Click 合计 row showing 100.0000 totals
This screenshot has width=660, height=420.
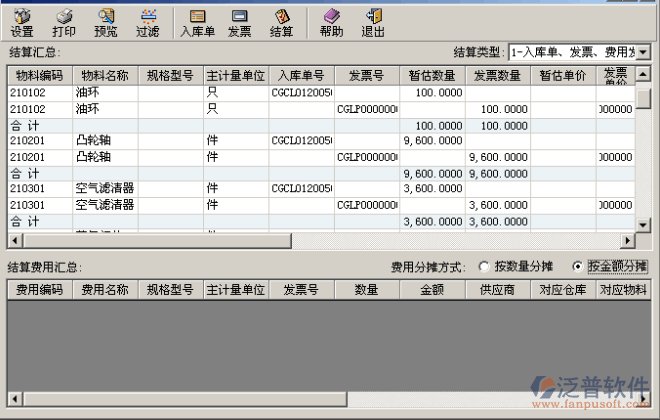321,126
